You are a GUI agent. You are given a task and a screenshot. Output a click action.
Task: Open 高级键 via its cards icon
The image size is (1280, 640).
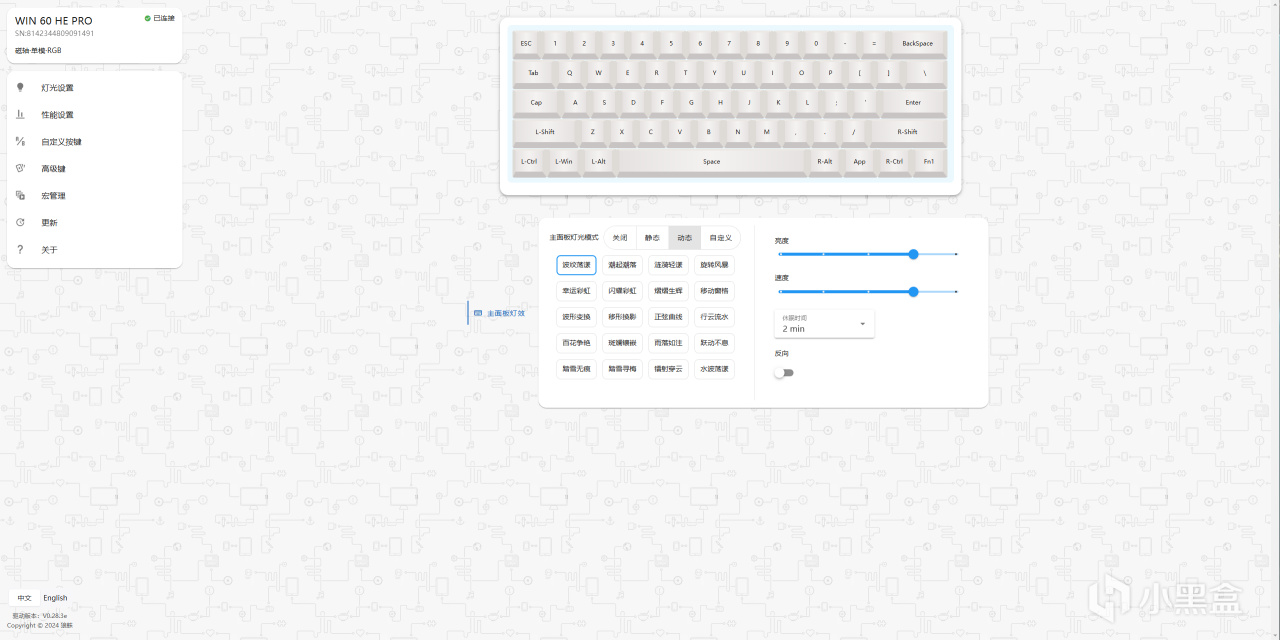click(x=20, y=169)
